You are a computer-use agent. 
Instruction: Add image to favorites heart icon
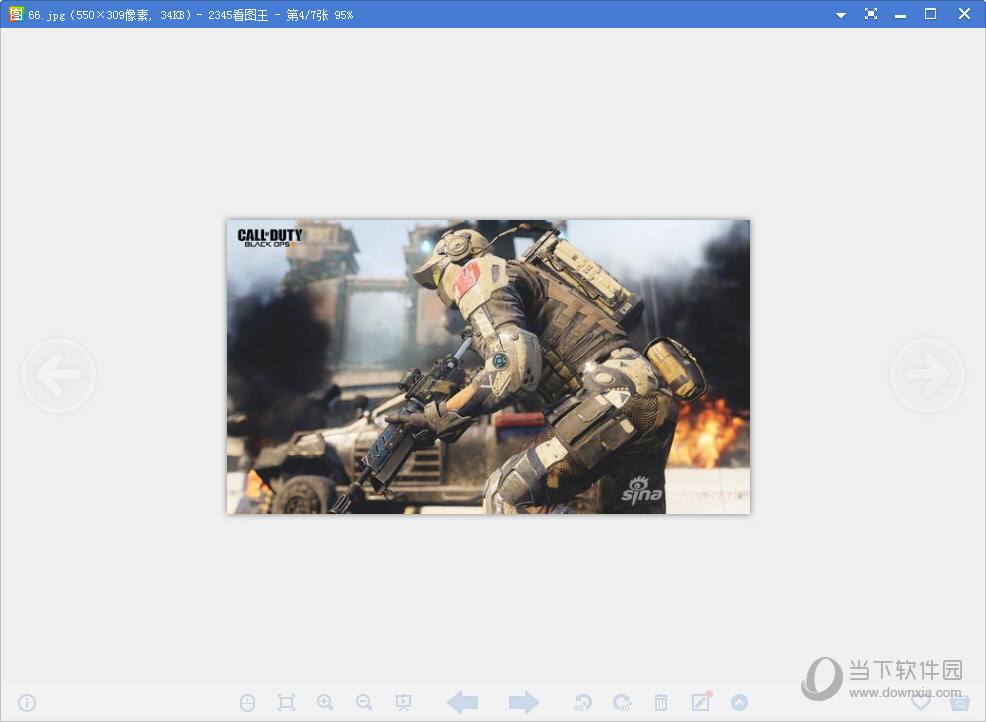[921, 703]
